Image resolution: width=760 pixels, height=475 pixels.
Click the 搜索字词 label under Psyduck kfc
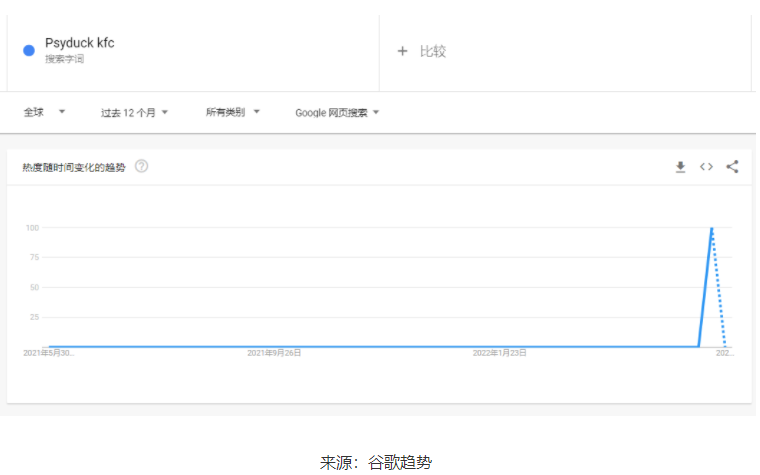pos(64,59)
